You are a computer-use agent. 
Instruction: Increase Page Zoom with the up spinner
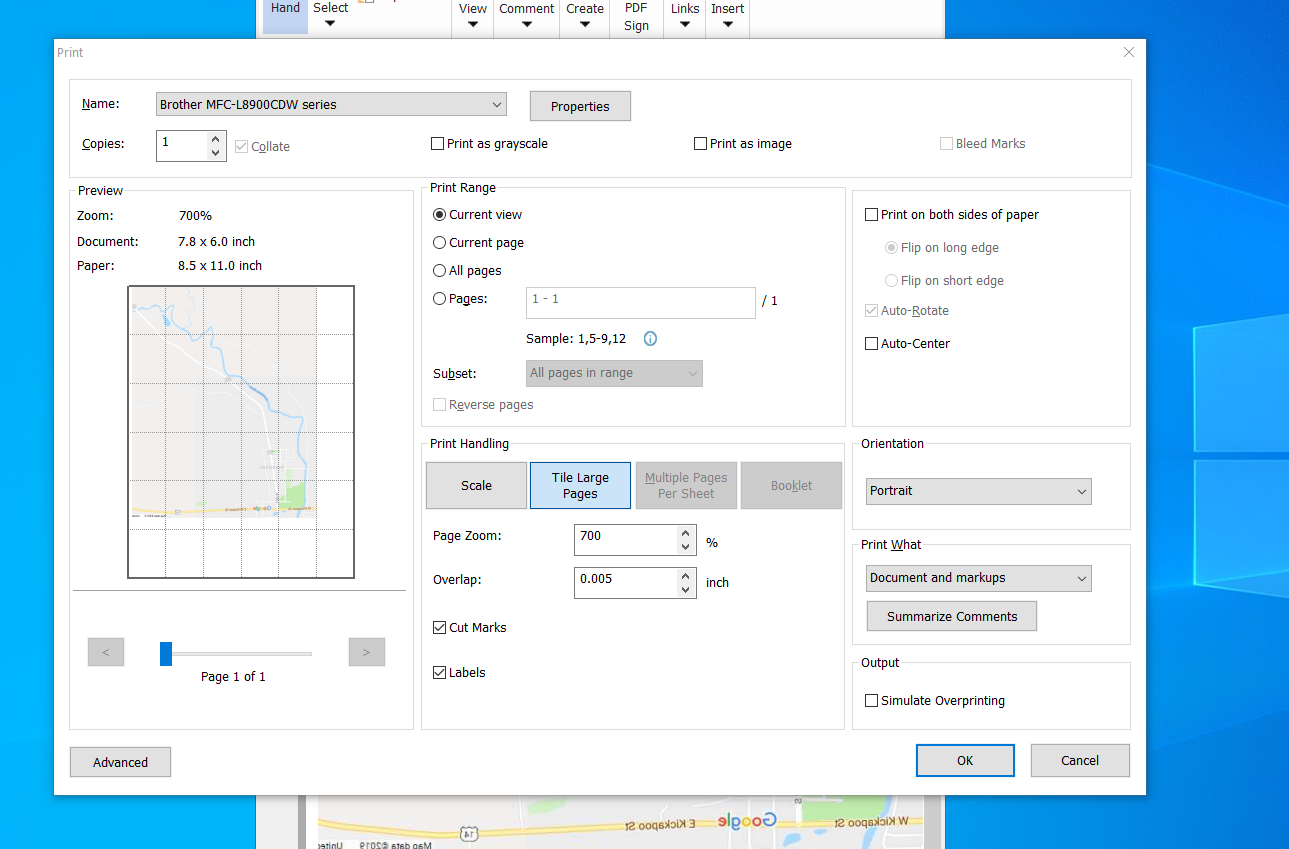pos(685,533)
